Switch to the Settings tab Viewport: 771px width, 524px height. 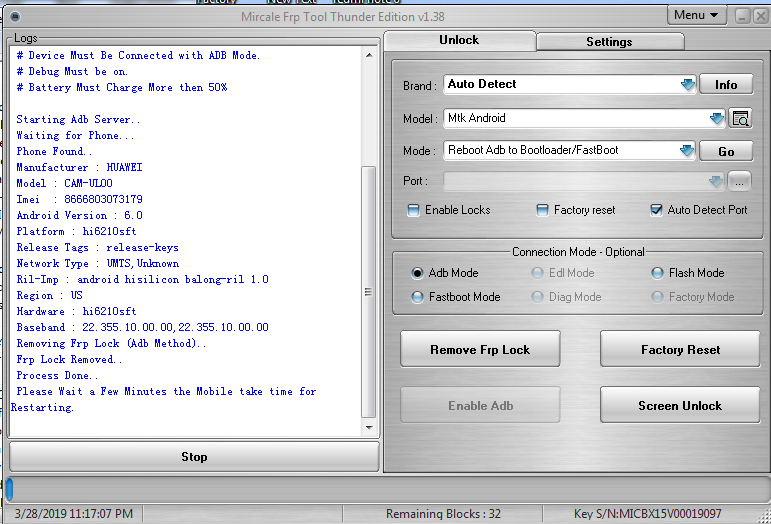click(x=610, y=42)
